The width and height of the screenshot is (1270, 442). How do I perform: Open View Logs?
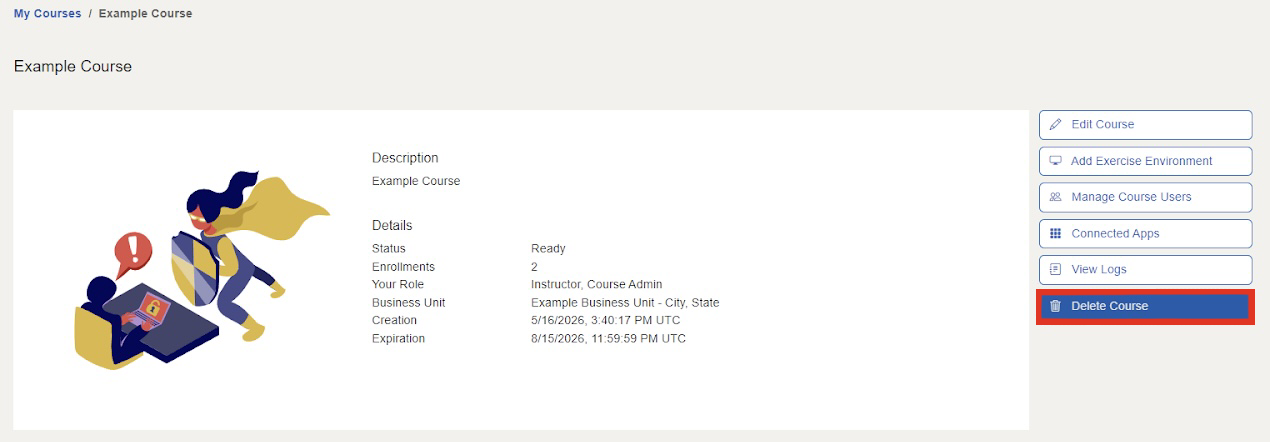(x=1146, y=269)
